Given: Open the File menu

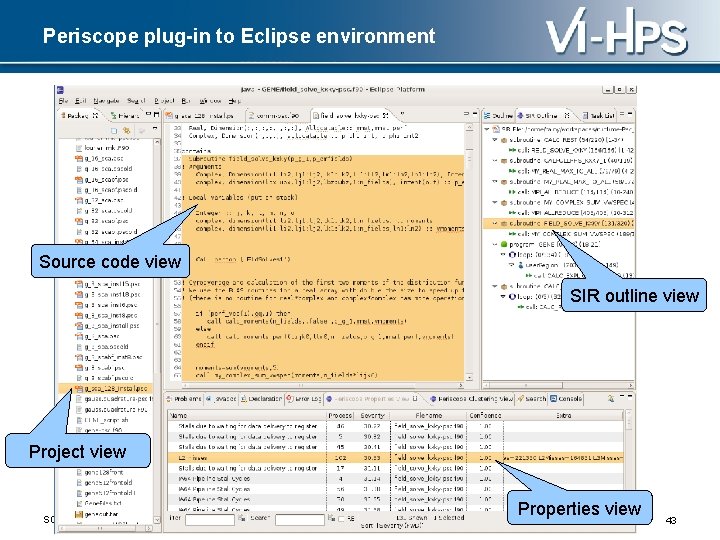Looking at the screenshot, I should point(63,101).
